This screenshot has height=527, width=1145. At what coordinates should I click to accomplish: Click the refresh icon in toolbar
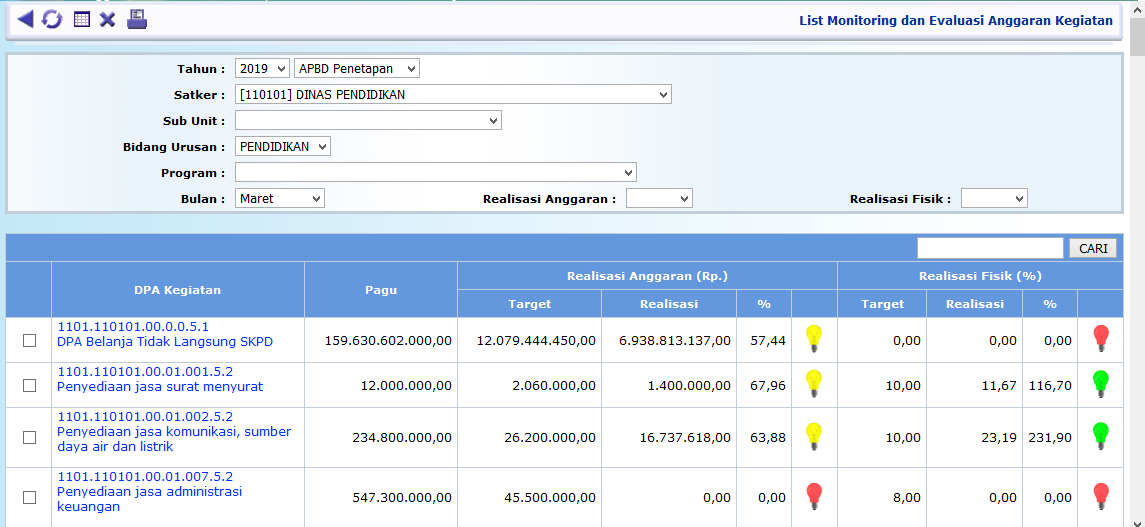coord(52,19)
